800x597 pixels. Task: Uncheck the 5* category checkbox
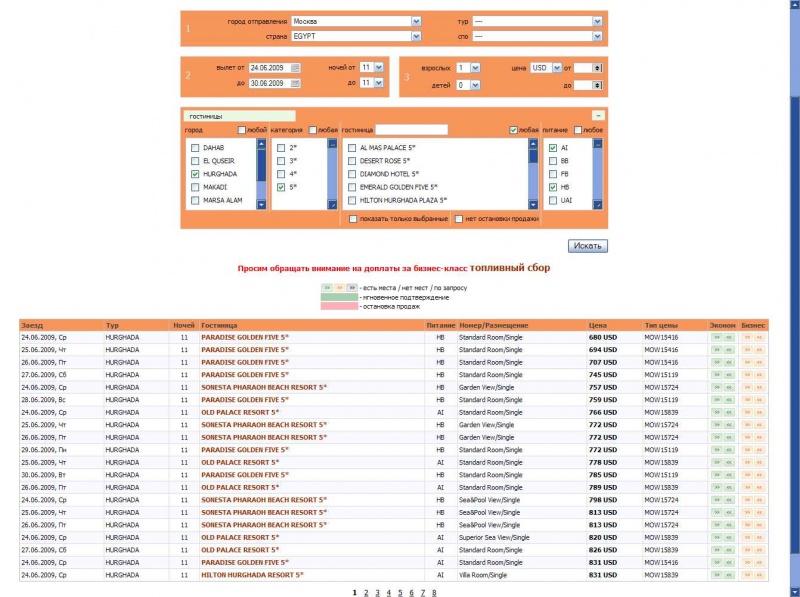(282, 186)
